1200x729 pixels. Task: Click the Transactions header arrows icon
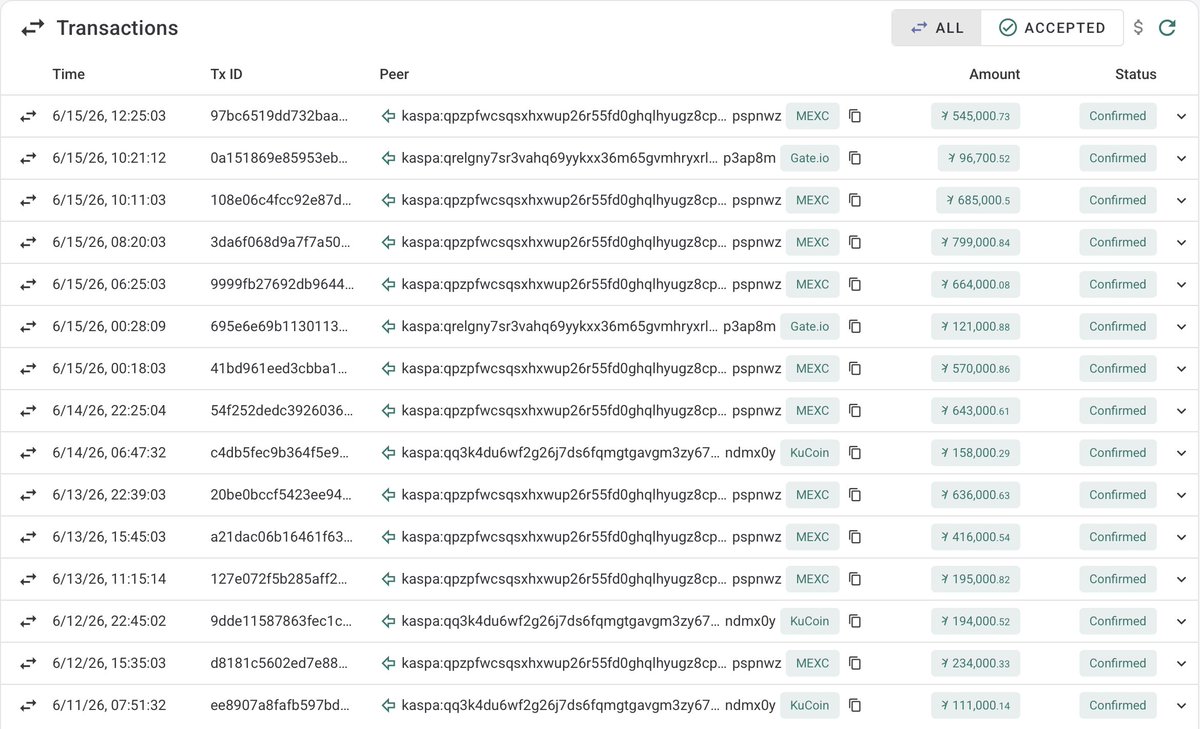33,28
